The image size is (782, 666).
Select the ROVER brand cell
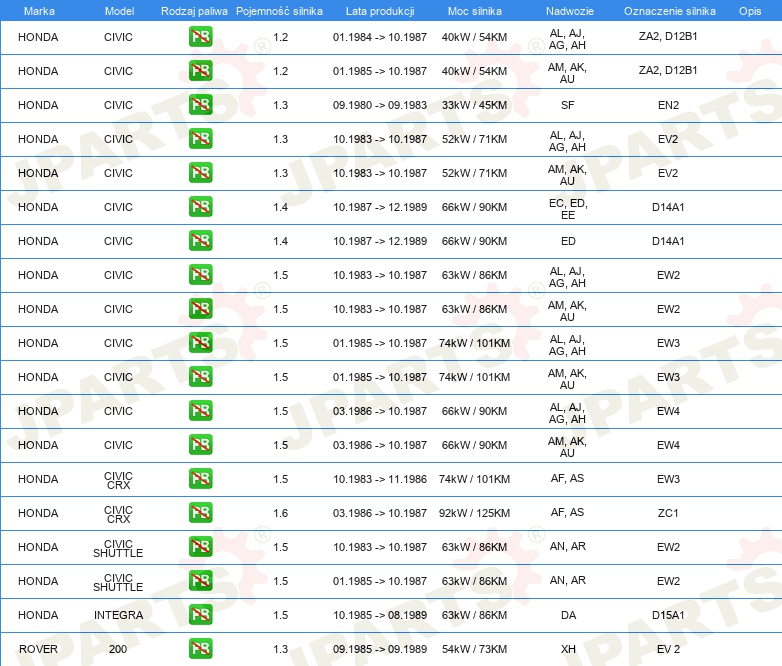tap(38, 649)
